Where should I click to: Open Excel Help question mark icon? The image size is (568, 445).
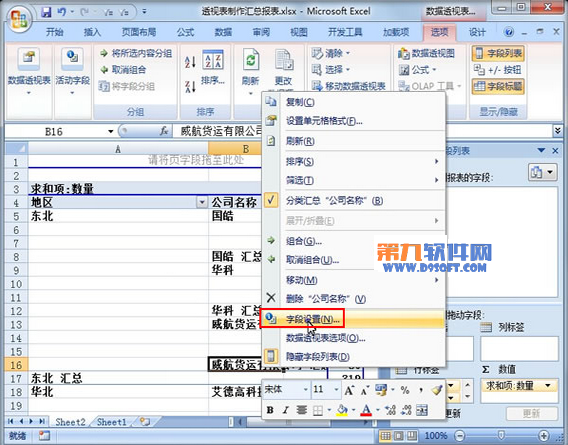[509, 32]
